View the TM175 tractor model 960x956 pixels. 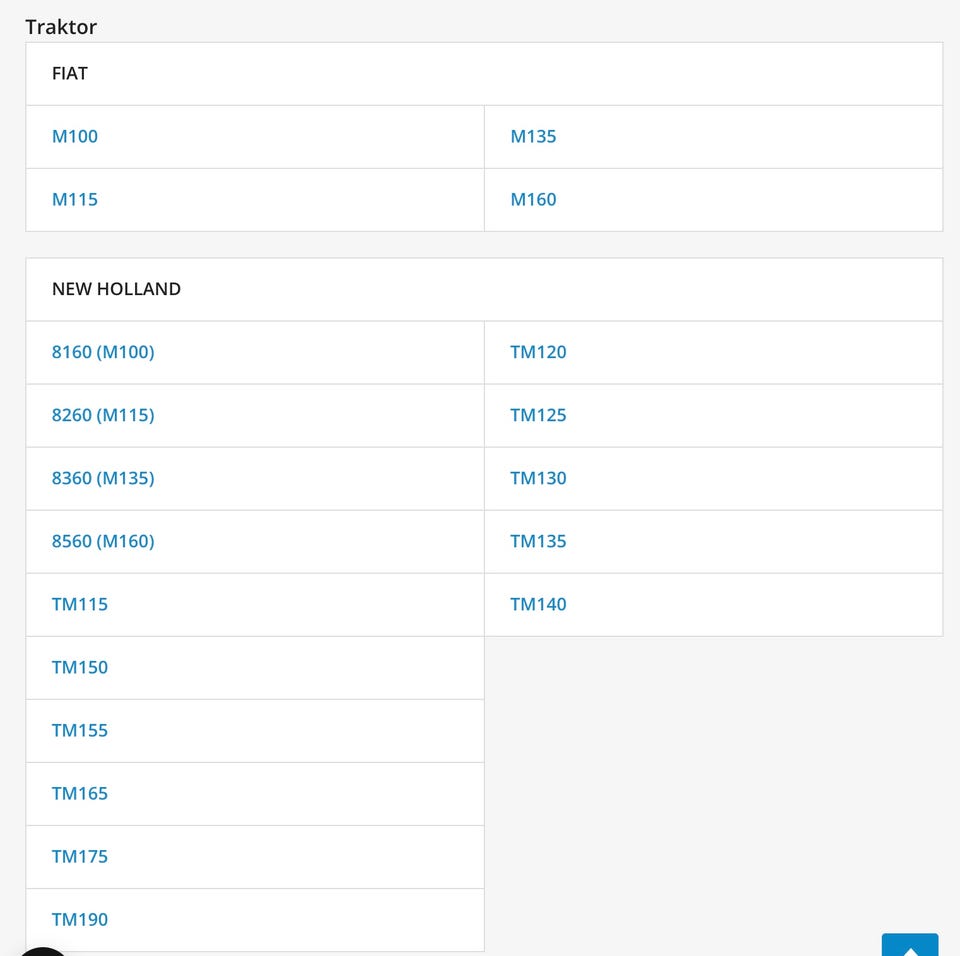pyautogui.click(x=80, y=856)
